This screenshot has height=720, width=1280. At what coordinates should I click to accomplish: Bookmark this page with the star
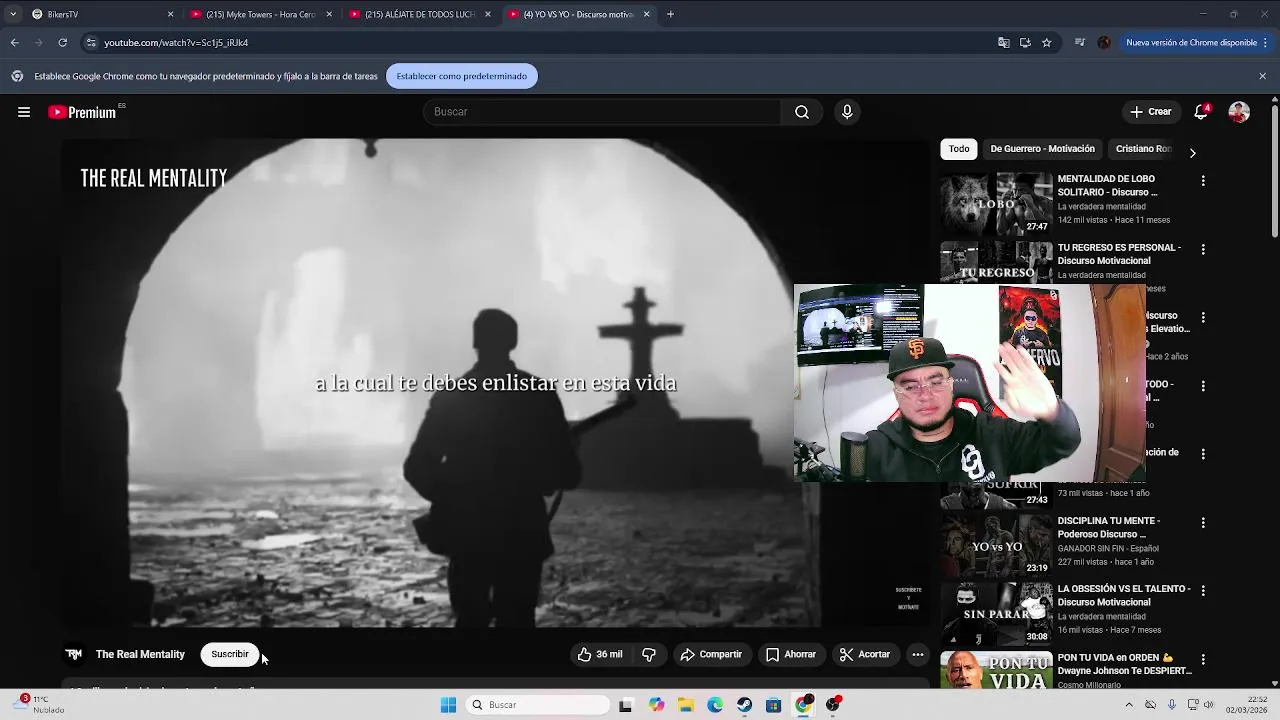(1047, 43)
